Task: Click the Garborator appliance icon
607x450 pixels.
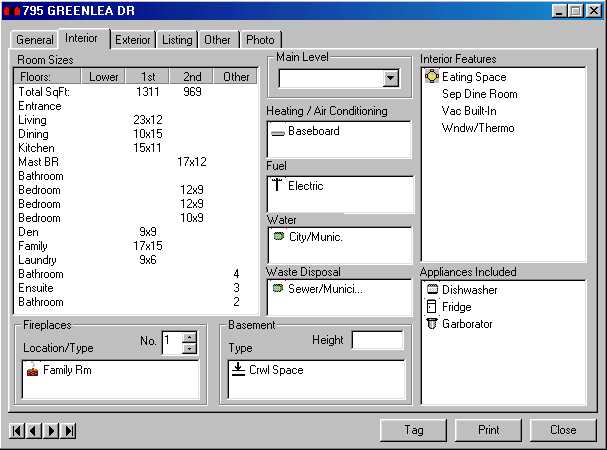Action: [431, 324]
